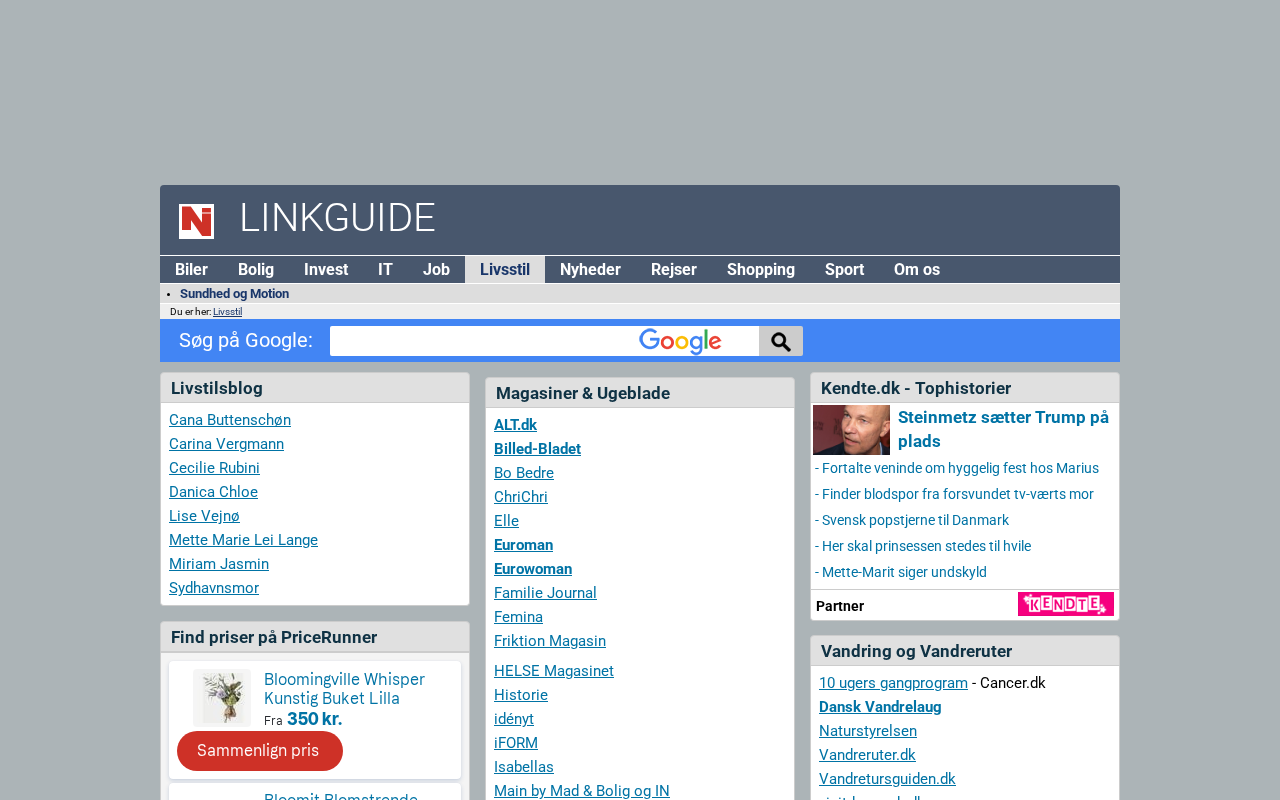Open the Elle magazine link

[x=506, y=521]
